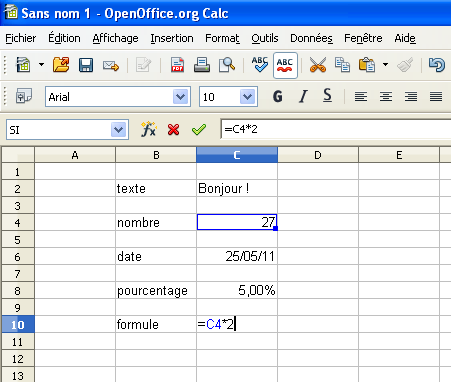This screenshot has width=451, height=382.
Task: Undo the last action icon
Action: click(437, 65)
